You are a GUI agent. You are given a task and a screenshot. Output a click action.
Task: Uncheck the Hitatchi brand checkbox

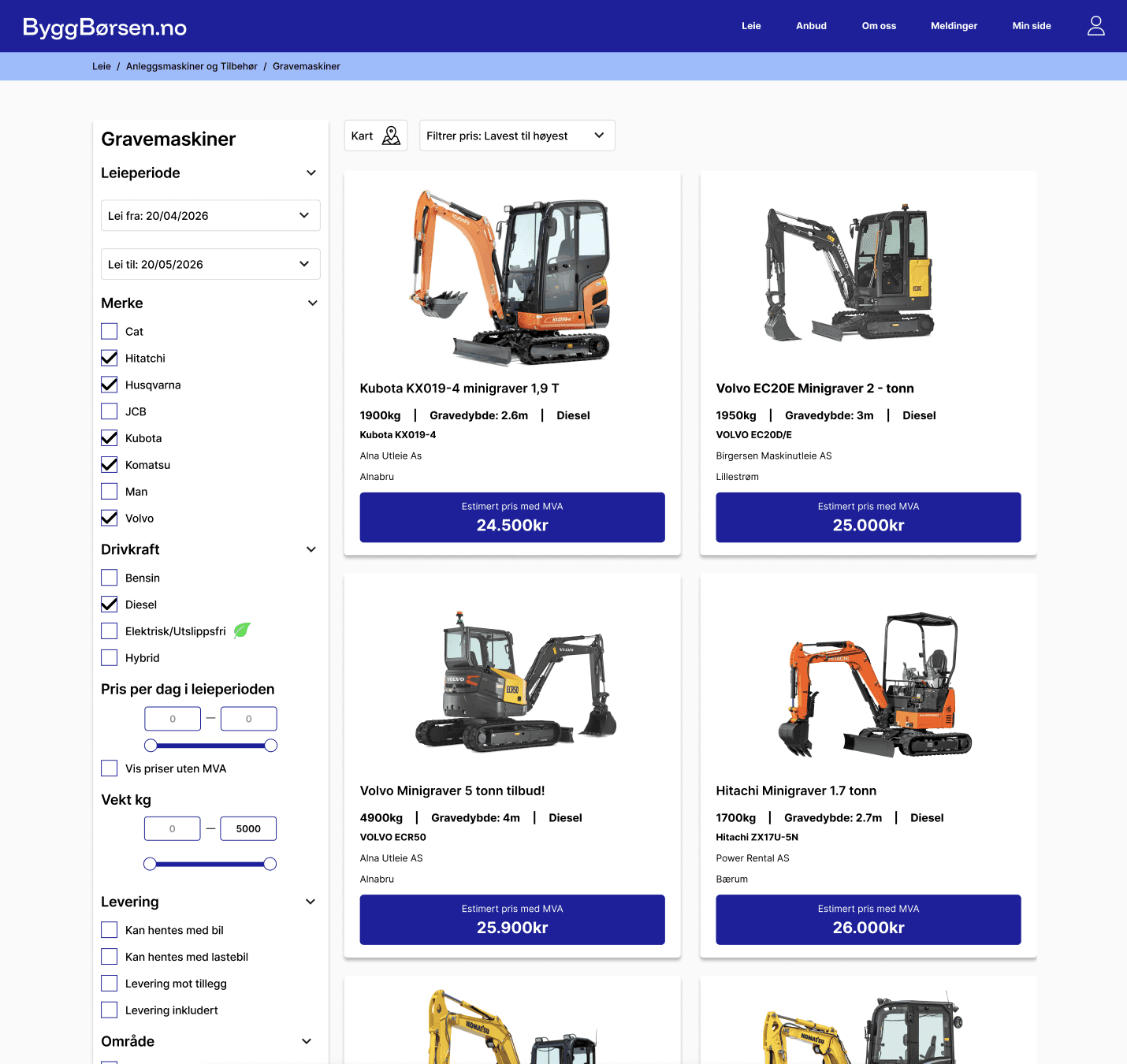[110, 358]
